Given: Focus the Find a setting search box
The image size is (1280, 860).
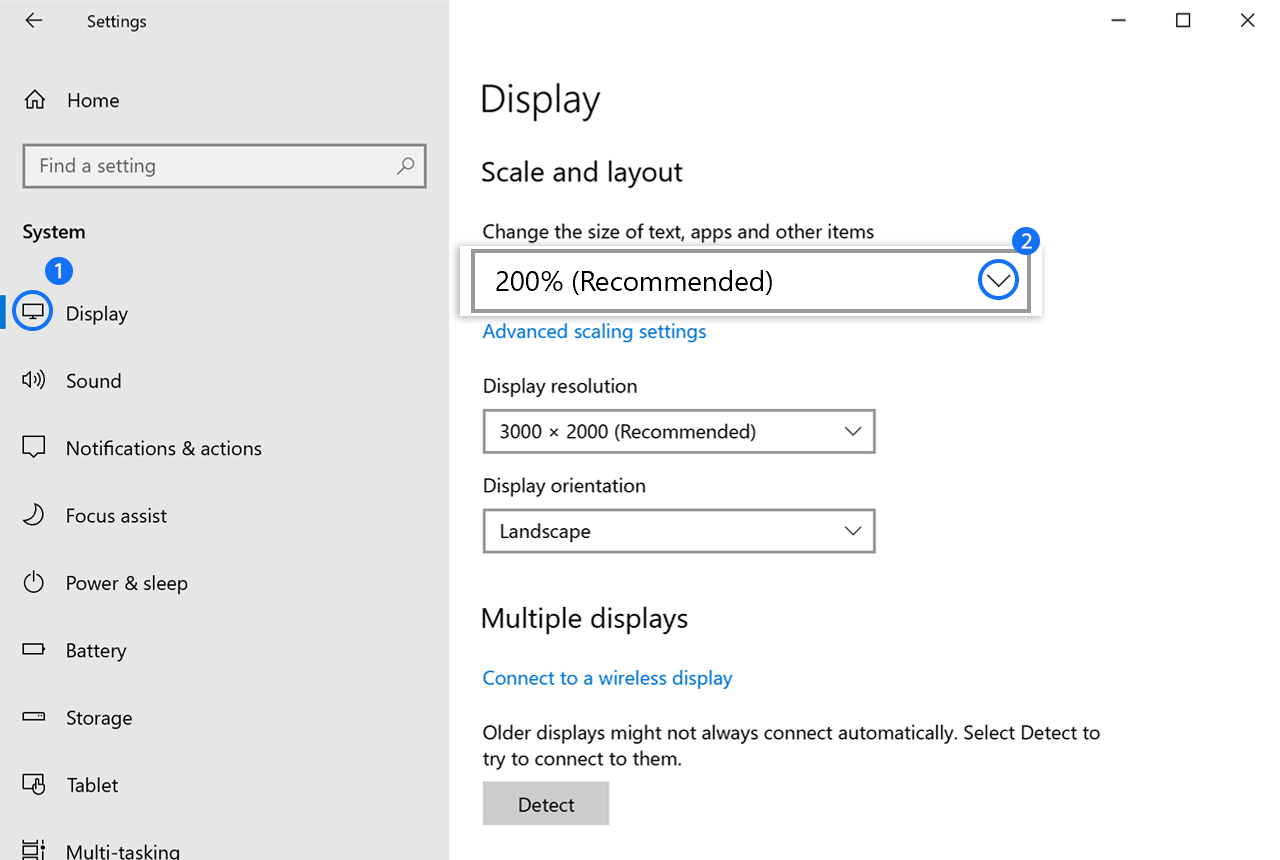Looking at the screenshot, I should 210,166.
